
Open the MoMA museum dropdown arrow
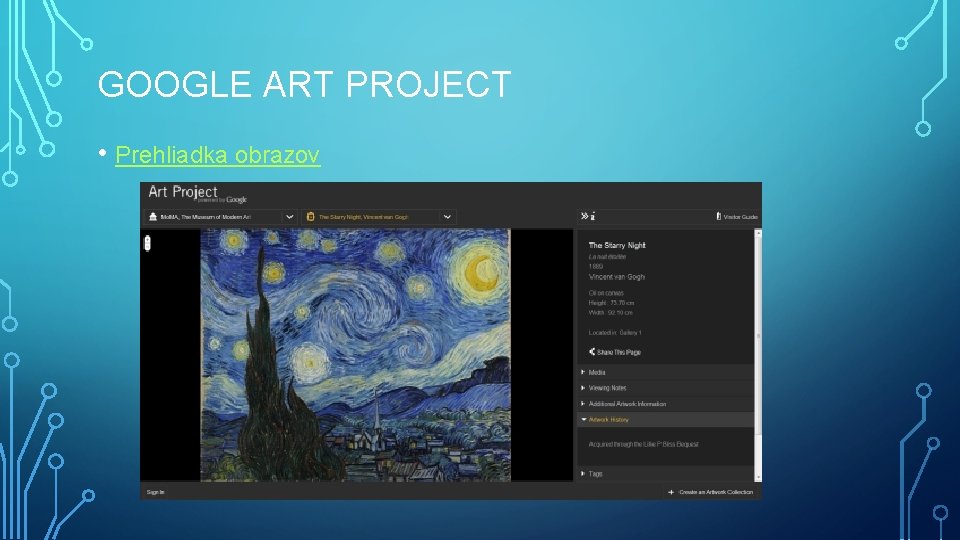[x=290, y=217]
